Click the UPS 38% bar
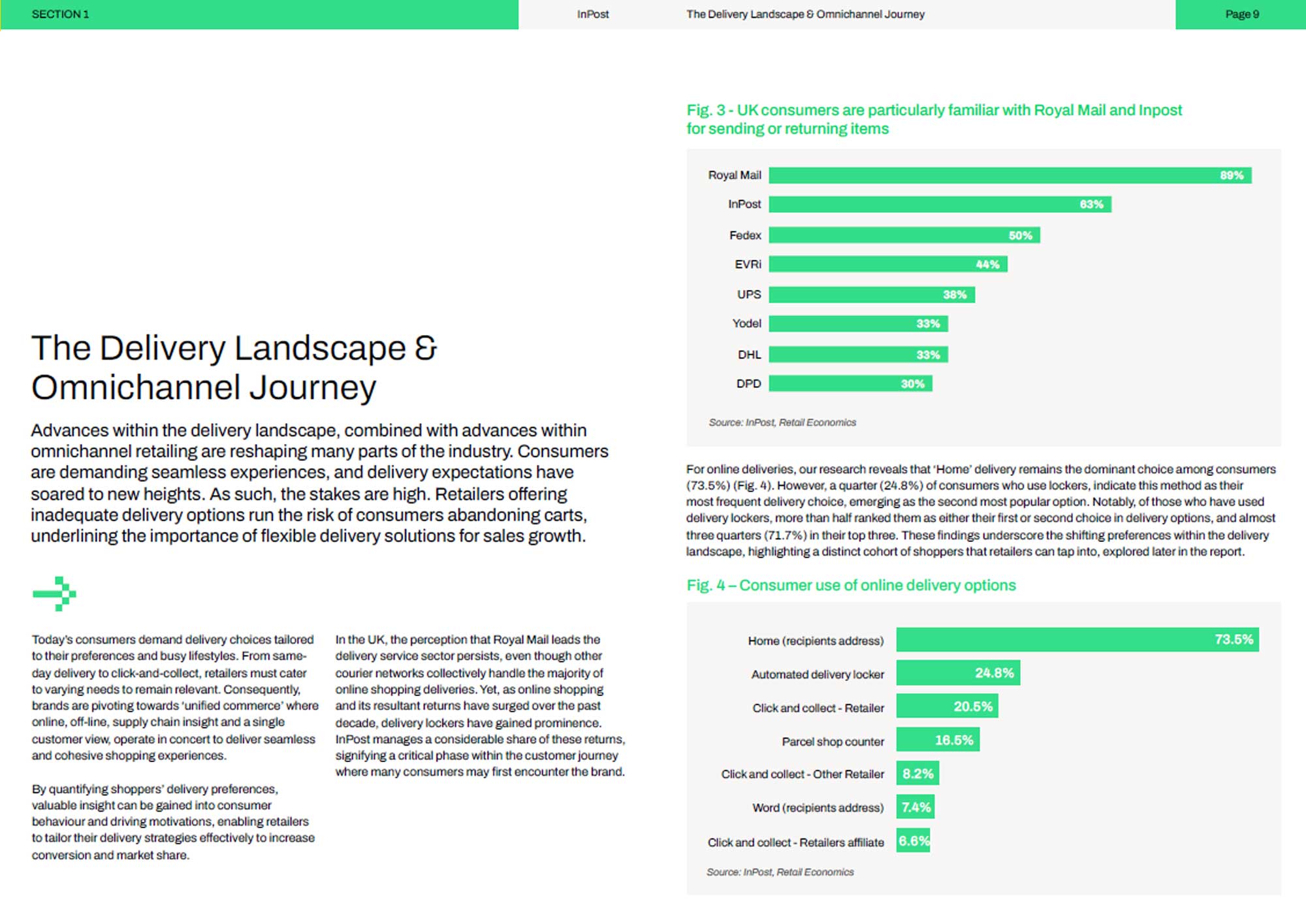The image size is (1306, 924). pyautogui.click(x=871, y=295)
